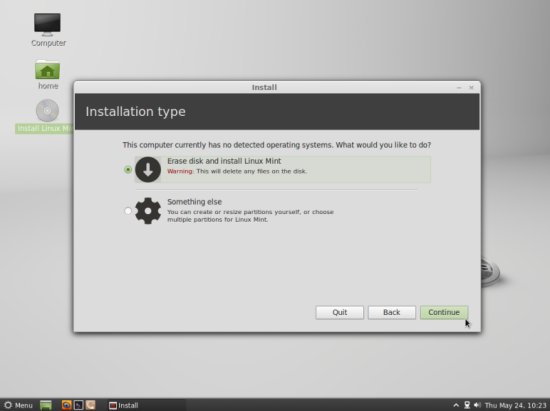Launch Firefox from the panel launcher
The width and height of the screenshot is (550, 411).
click(66, 405)
